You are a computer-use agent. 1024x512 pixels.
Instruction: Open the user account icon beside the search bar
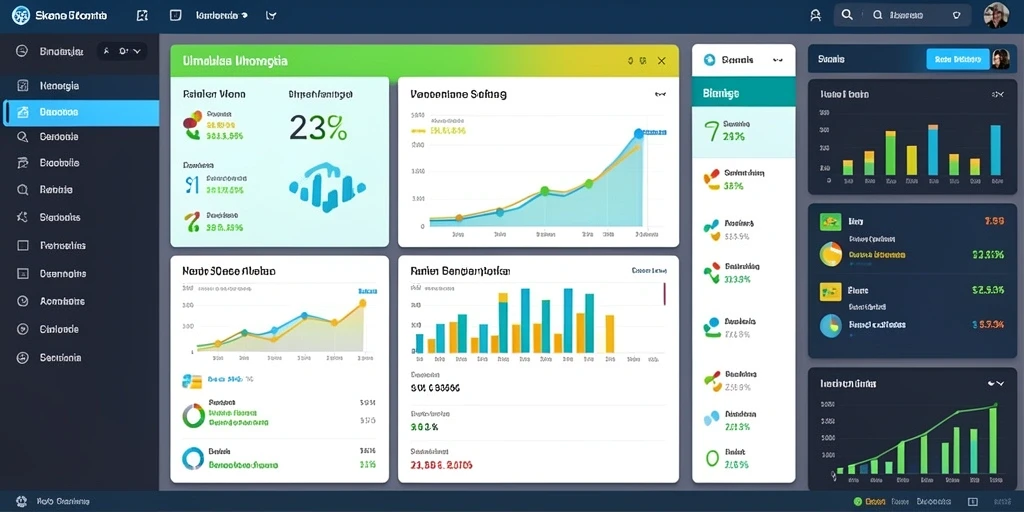[815, 15]
